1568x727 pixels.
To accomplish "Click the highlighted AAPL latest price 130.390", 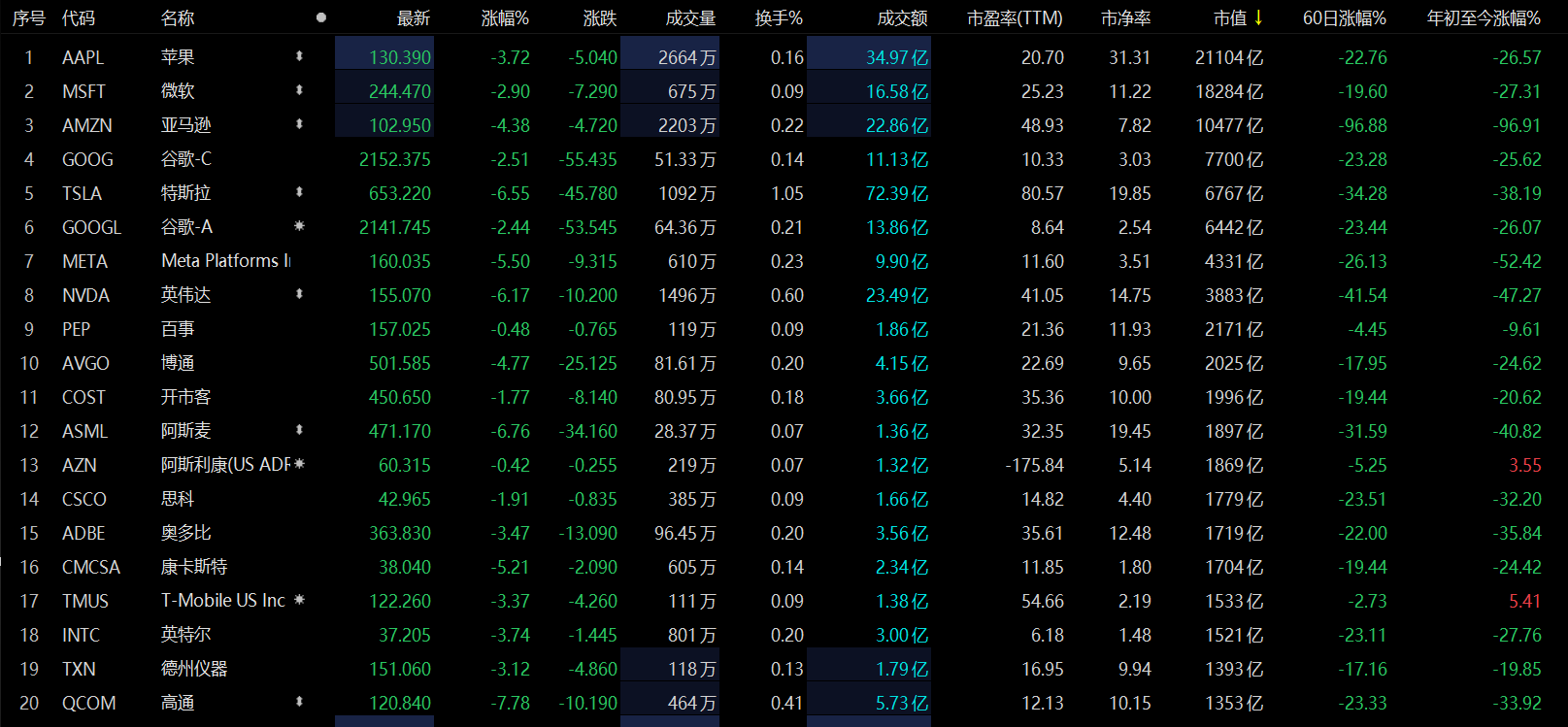I will pyautogui.click(x=399, y=57).
